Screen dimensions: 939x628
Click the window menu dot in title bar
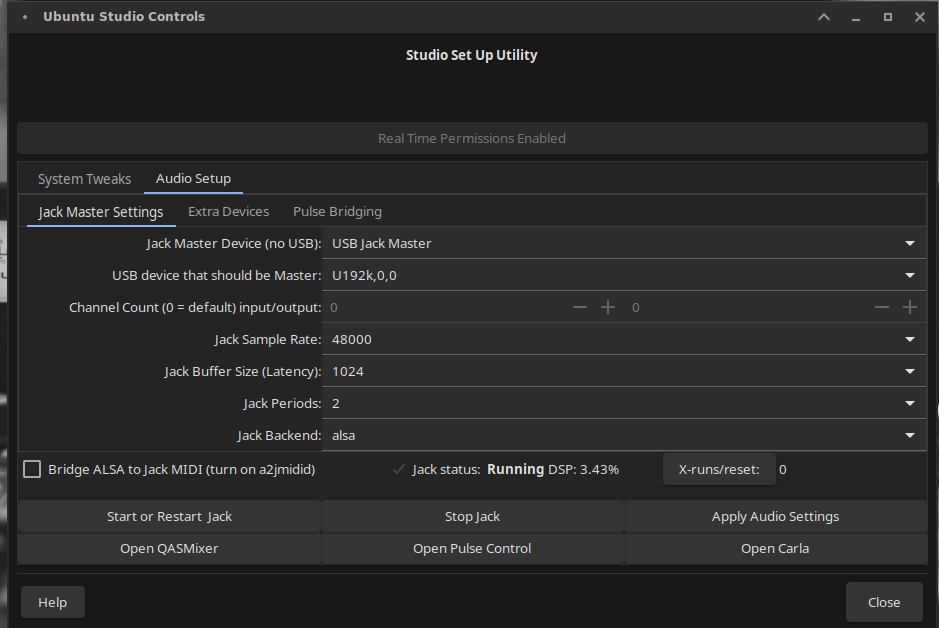coord(25,17)
